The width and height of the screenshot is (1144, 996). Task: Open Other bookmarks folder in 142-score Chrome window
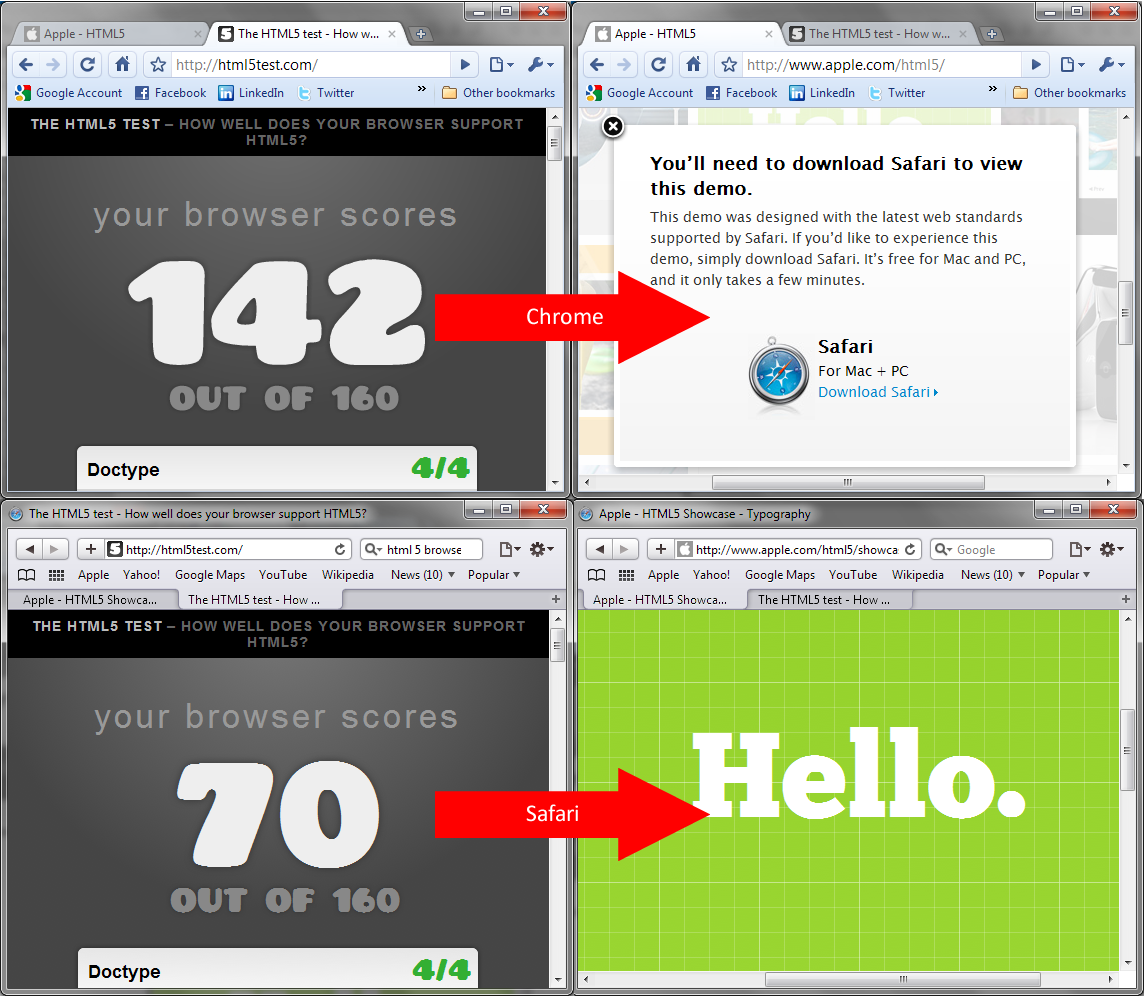click(x=498, y=93)
